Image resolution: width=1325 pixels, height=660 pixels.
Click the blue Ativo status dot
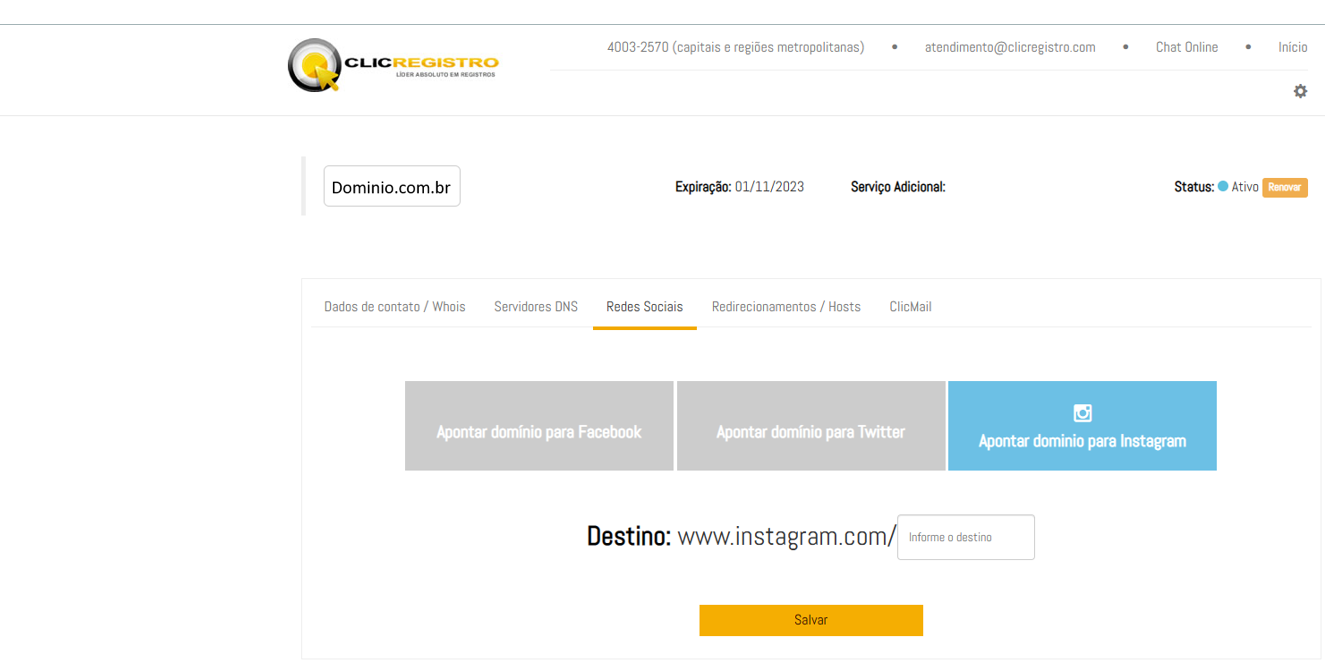pos(1222,186)
